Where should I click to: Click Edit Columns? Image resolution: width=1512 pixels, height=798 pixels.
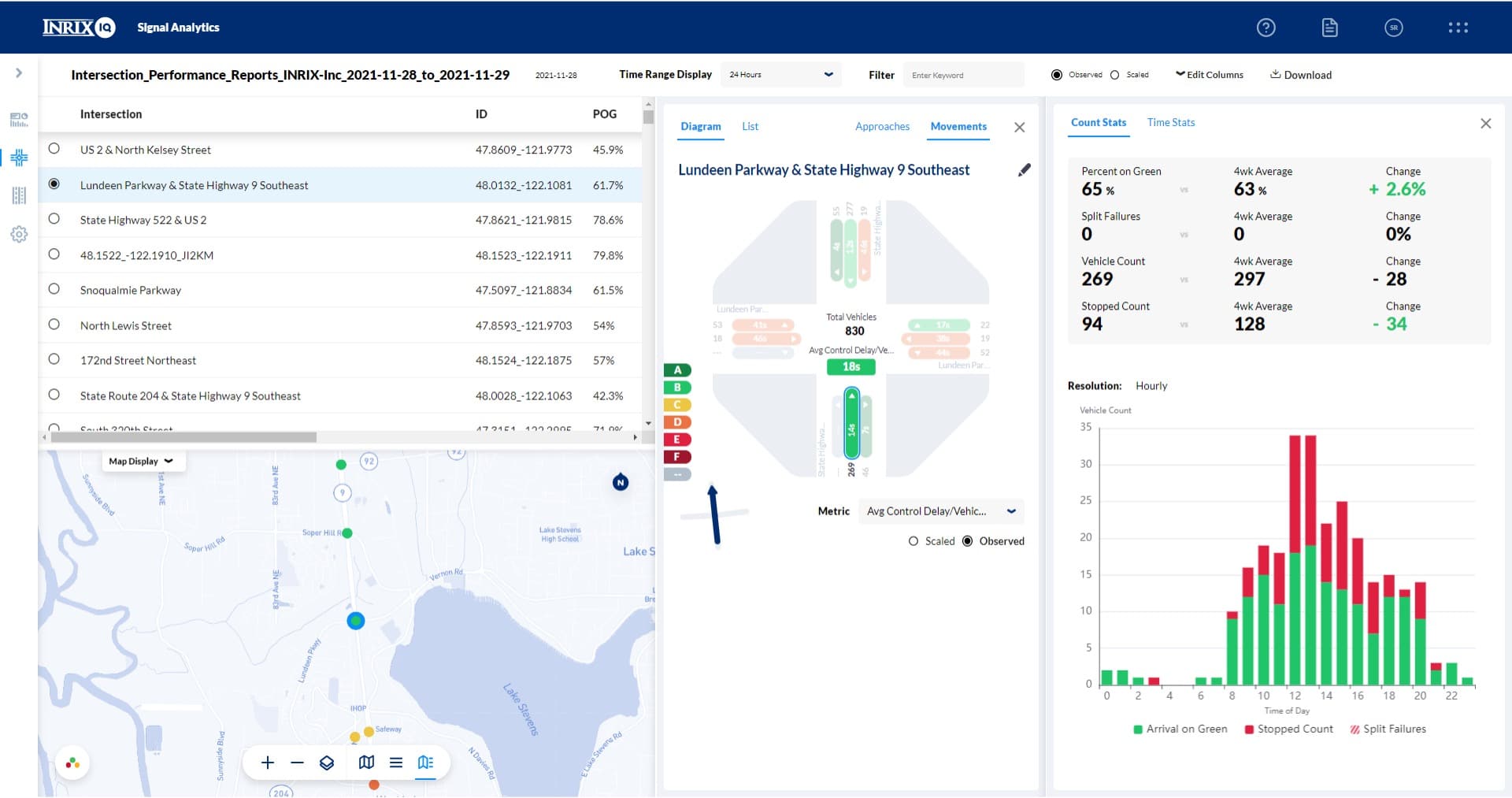(x=1210, y=75)
